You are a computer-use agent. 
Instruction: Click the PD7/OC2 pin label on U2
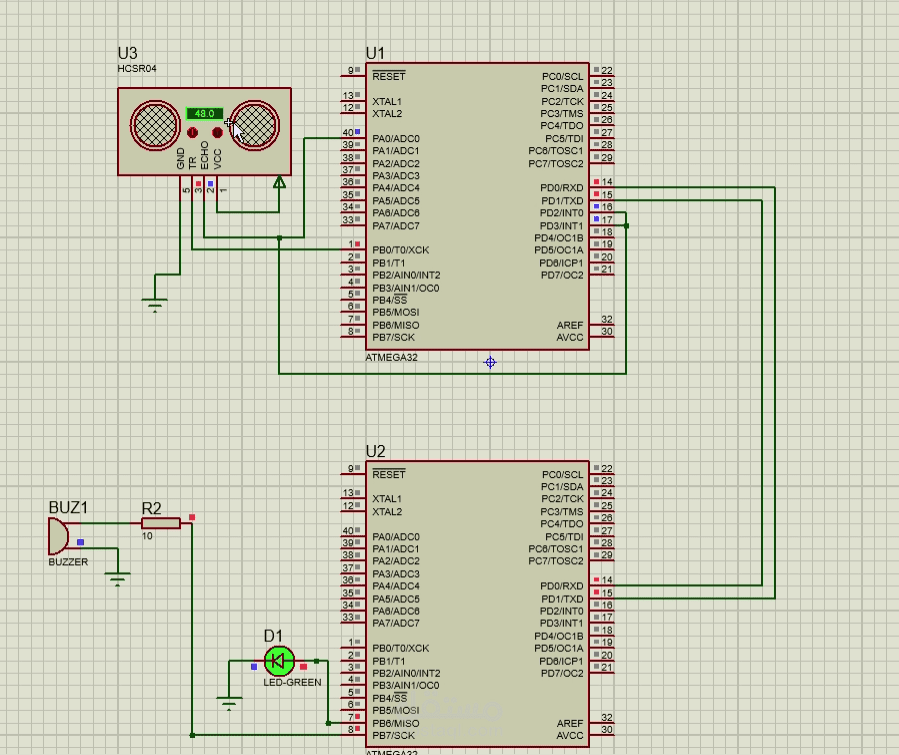(562, 673)
